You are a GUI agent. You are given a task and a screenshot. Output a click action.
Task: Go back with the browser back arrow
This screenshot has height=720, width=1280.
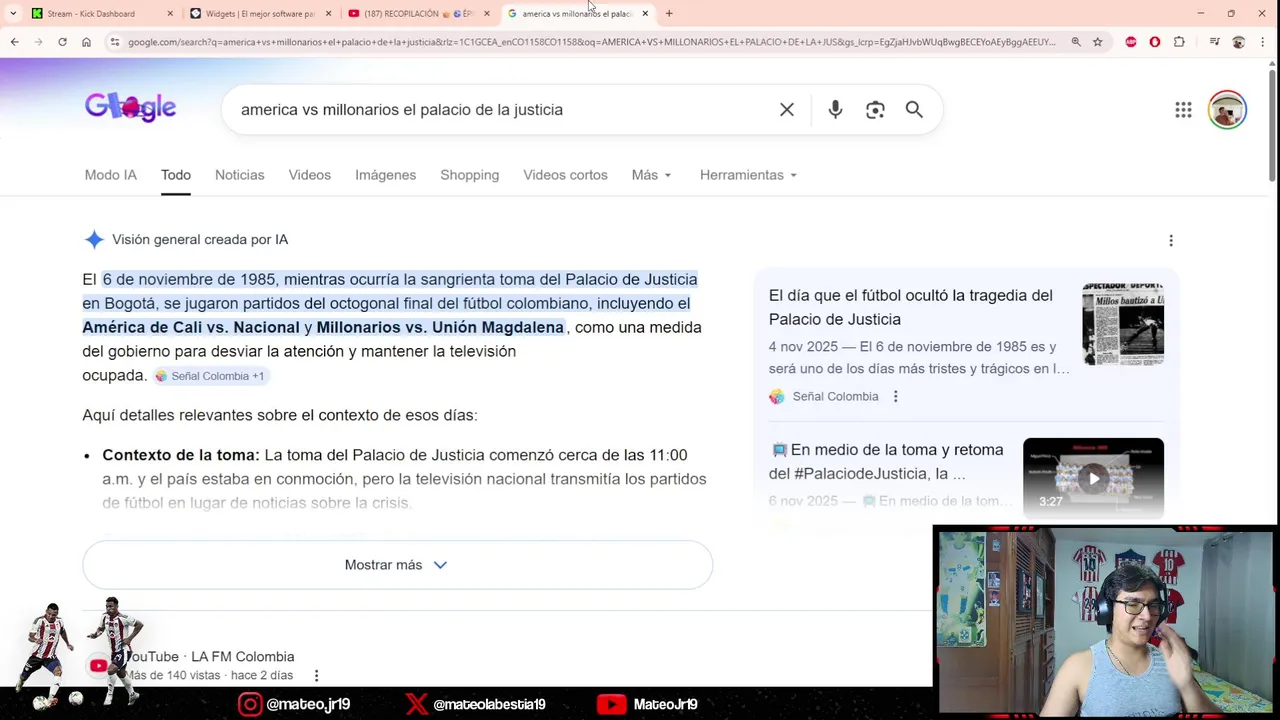(14, 42)
